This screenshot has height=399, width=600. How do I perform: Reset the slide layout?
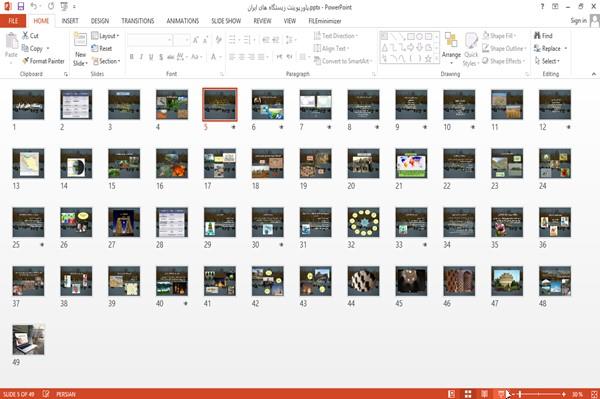[x=102, y=48]
